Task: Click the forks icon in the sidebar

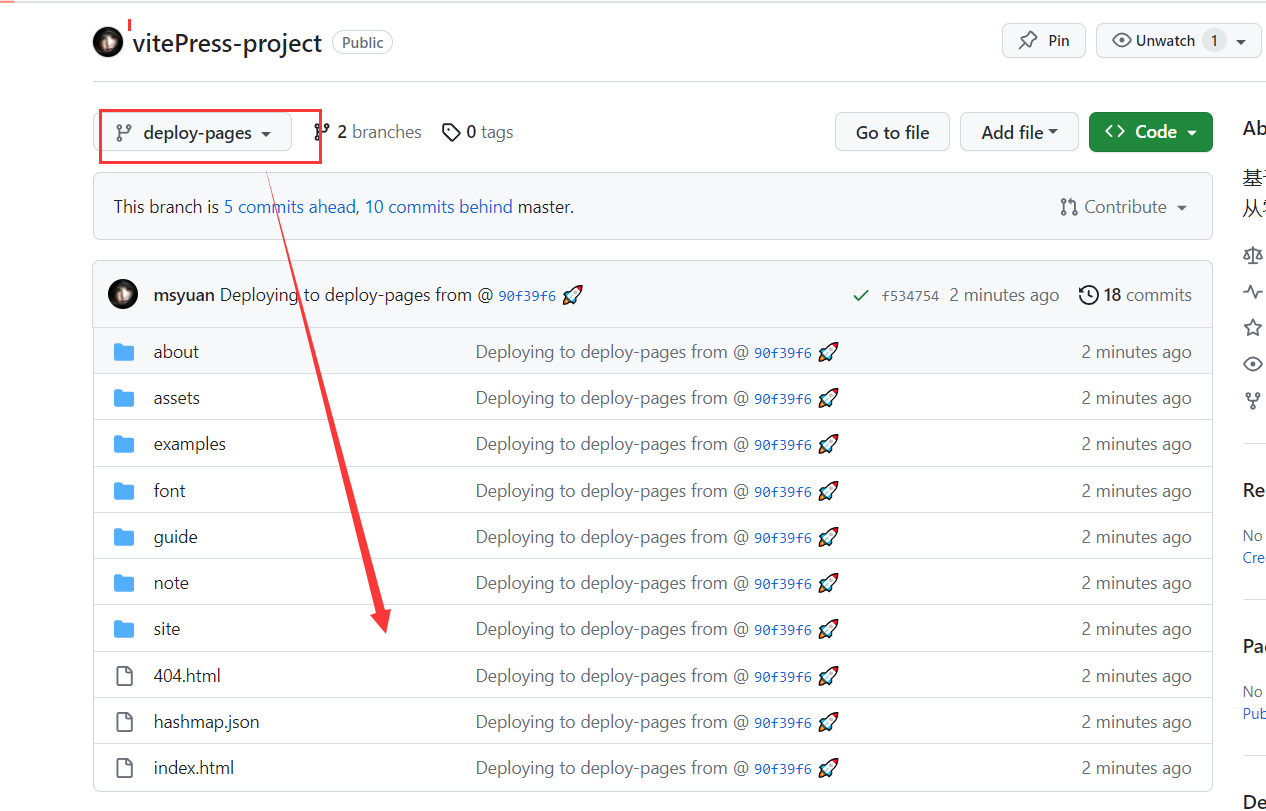Action: (x=1252, y=401)
